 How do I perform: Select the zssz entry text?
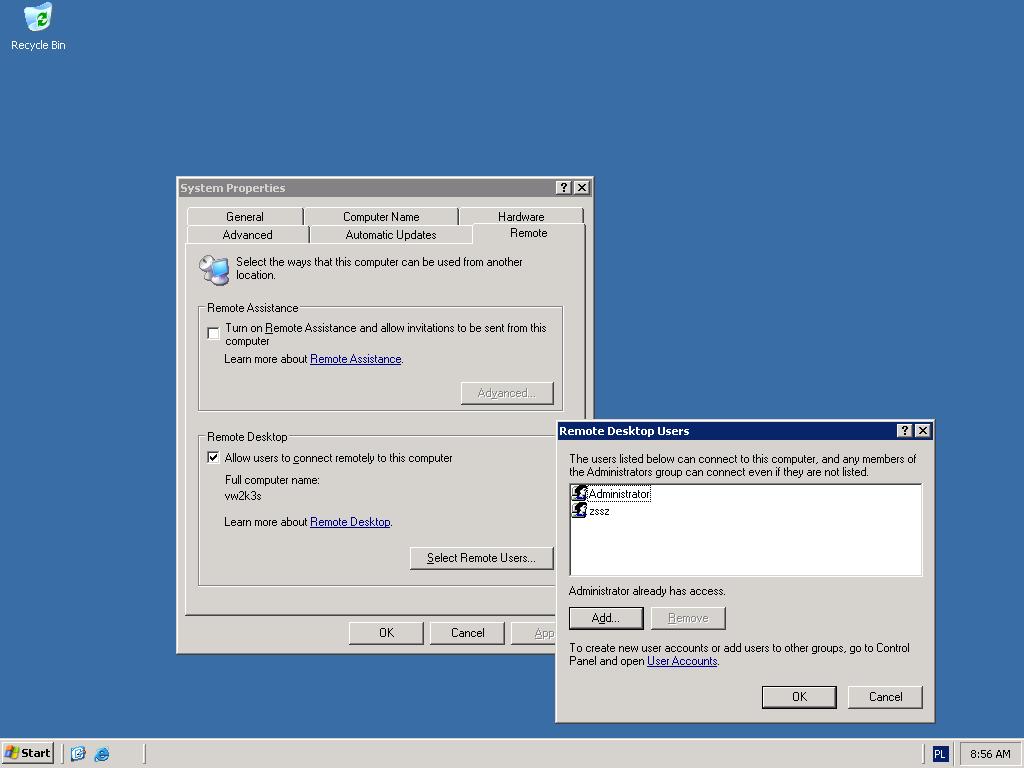600,511
